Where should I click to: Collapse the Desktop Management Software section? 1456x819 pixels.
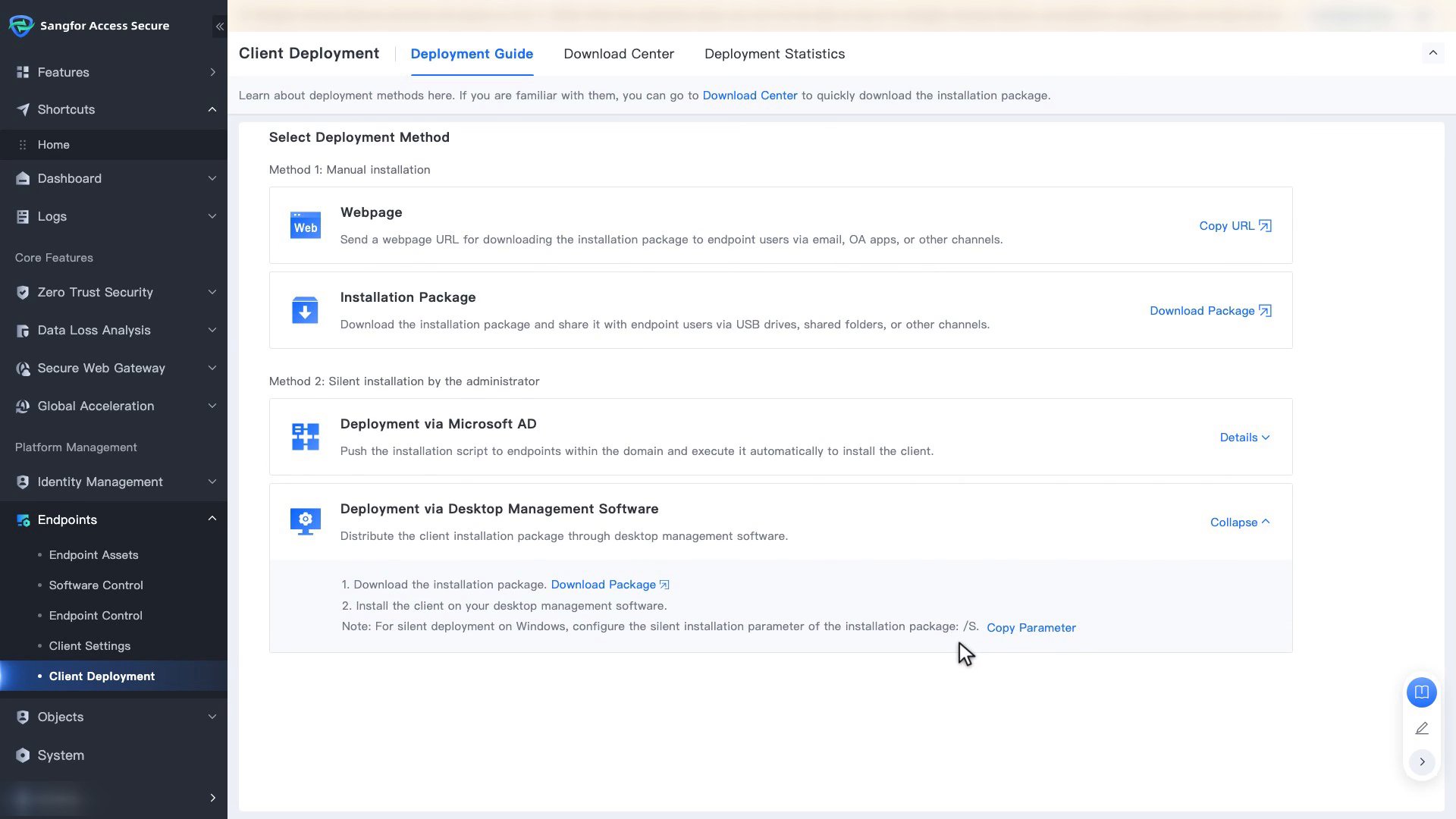(x=1240, y=522)
